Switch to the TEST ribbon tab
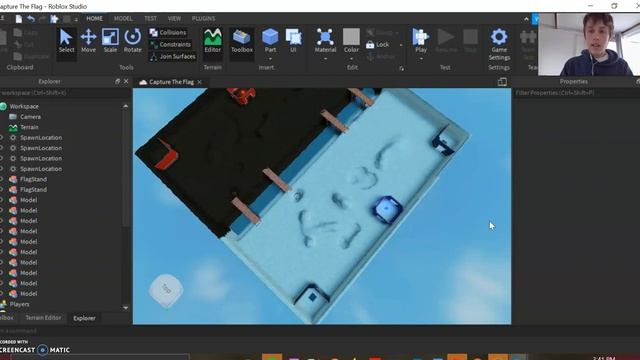Screen dimensions: 640x360 click(150, 19)
